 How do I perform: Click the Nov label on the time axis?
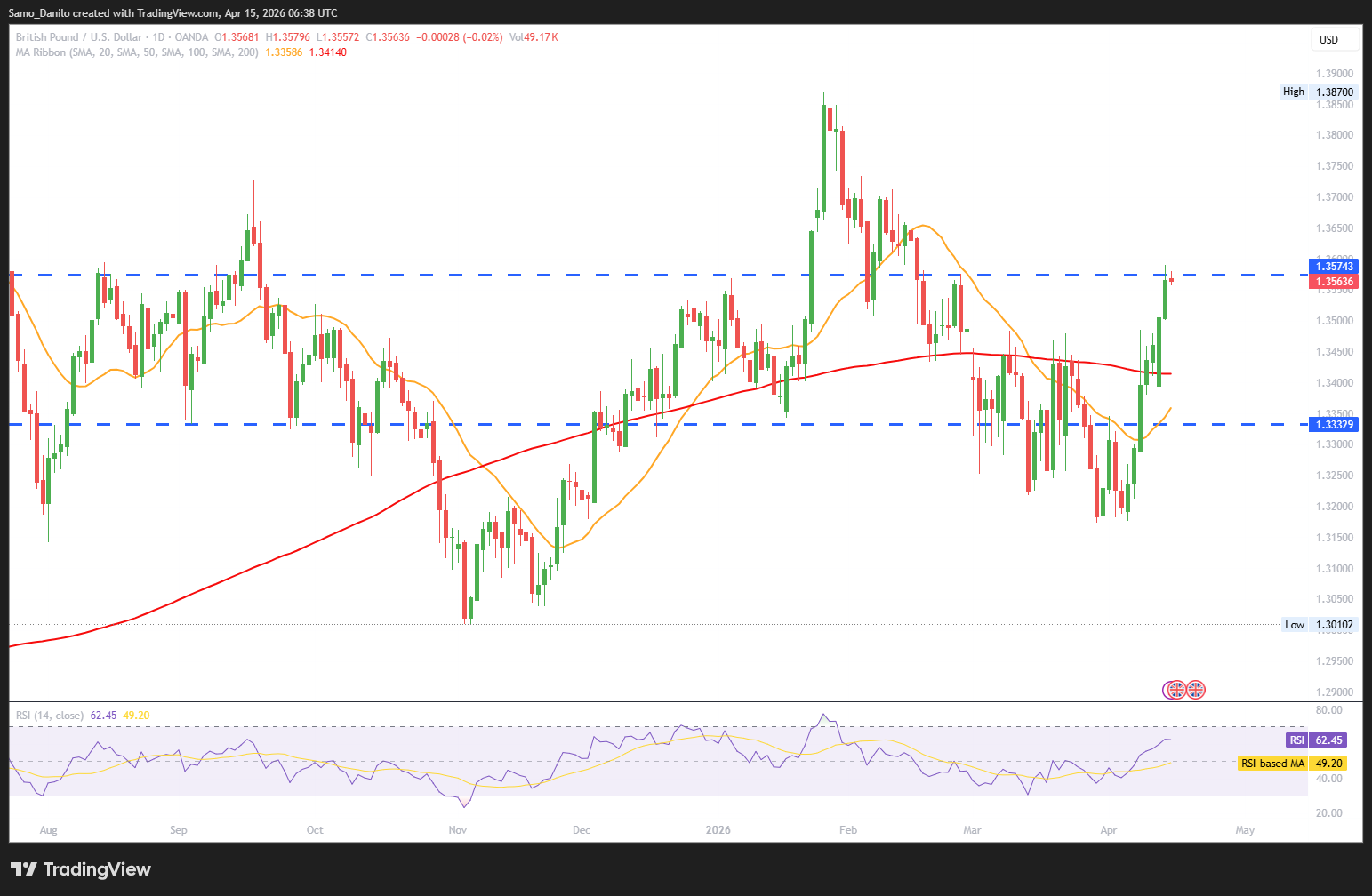click(458, 830)
